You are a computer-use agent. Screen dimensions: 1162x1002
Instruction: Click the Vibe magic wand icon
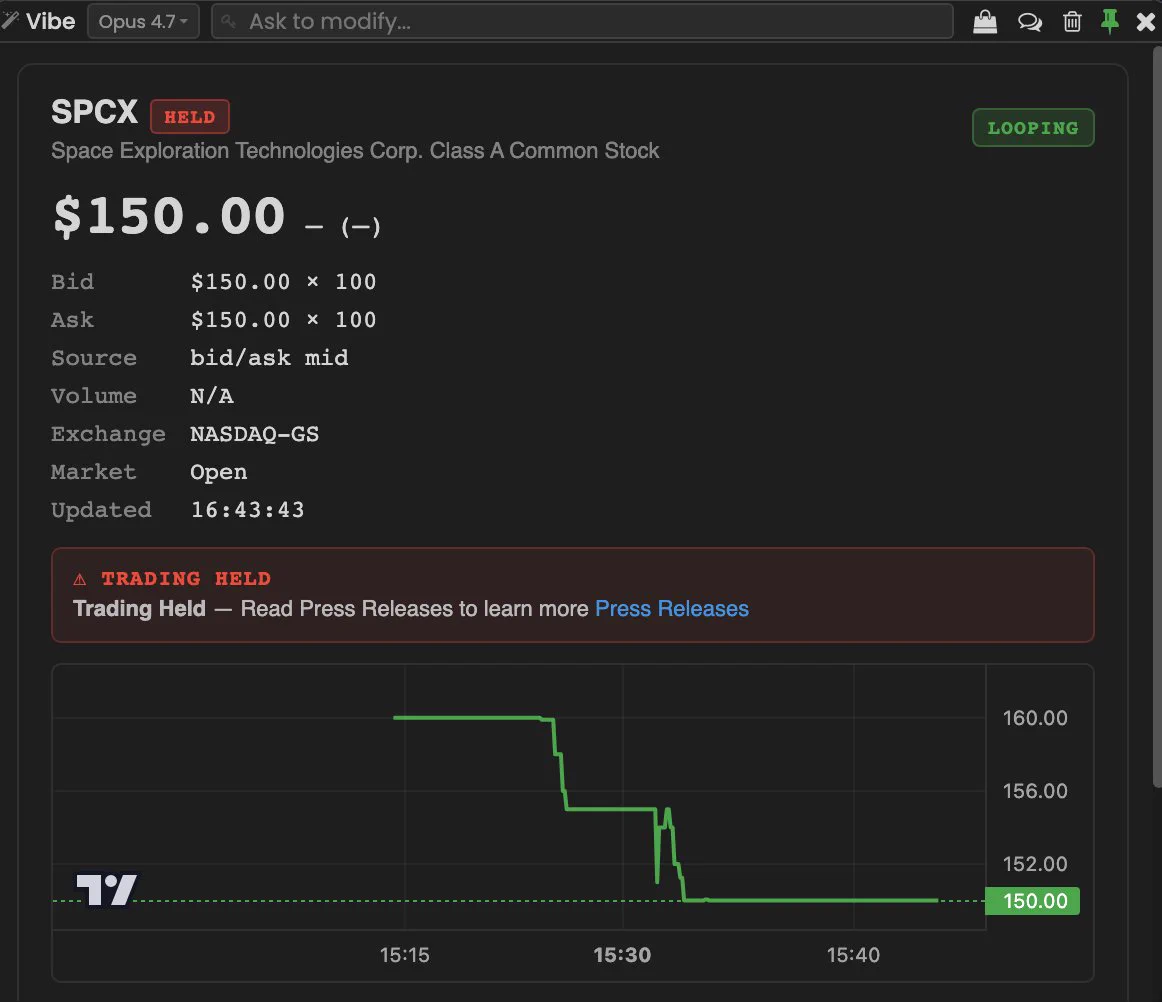(x=10, y=20)
